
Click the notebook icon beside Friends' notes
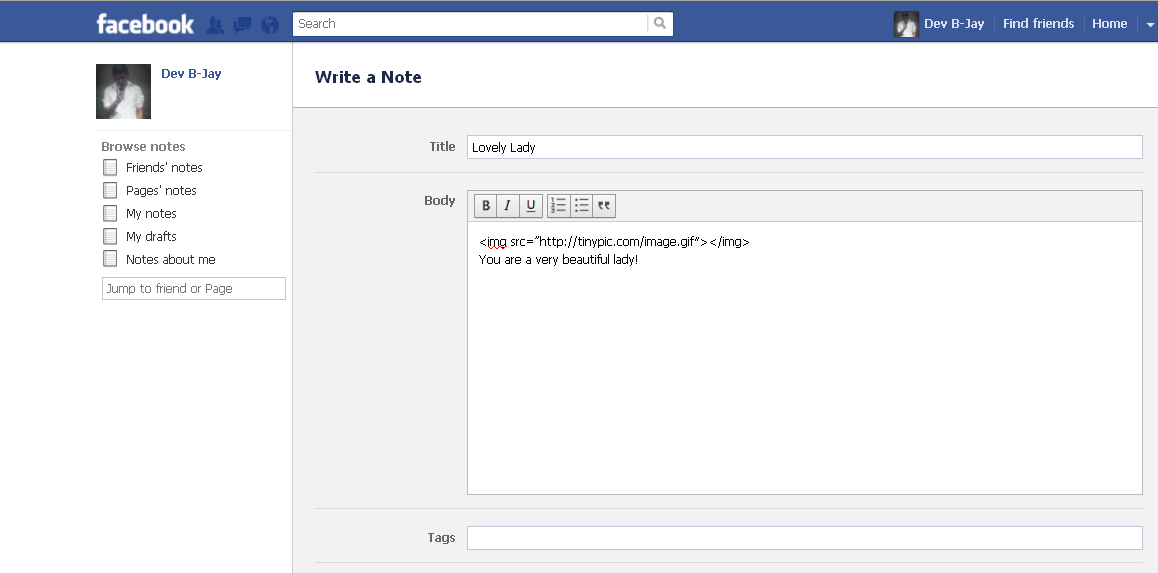click(110, 168)
